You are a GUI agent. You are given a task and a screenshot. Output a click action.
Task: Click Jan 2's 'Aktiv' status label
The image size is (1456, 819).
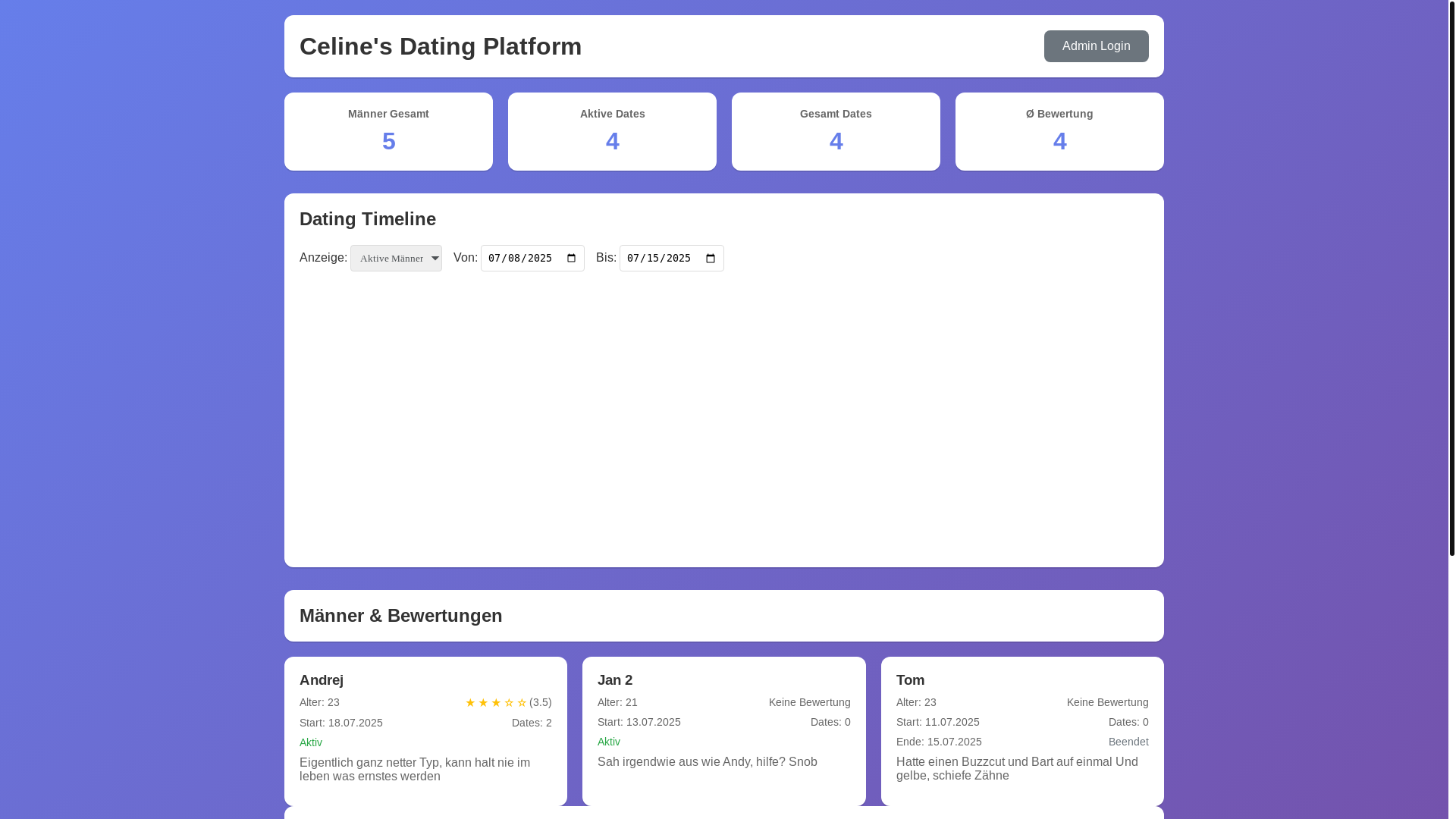609,742
